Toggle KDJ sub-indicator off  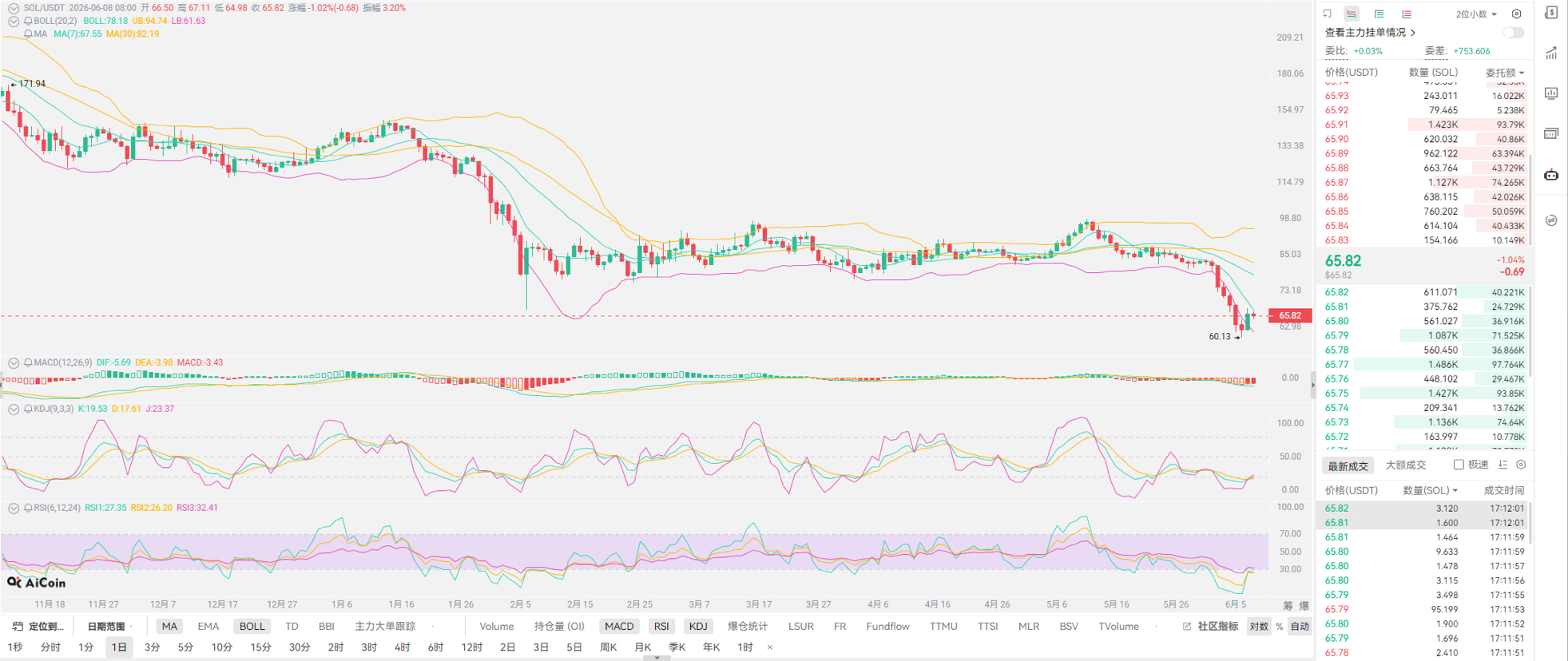[x=698, y=627]
